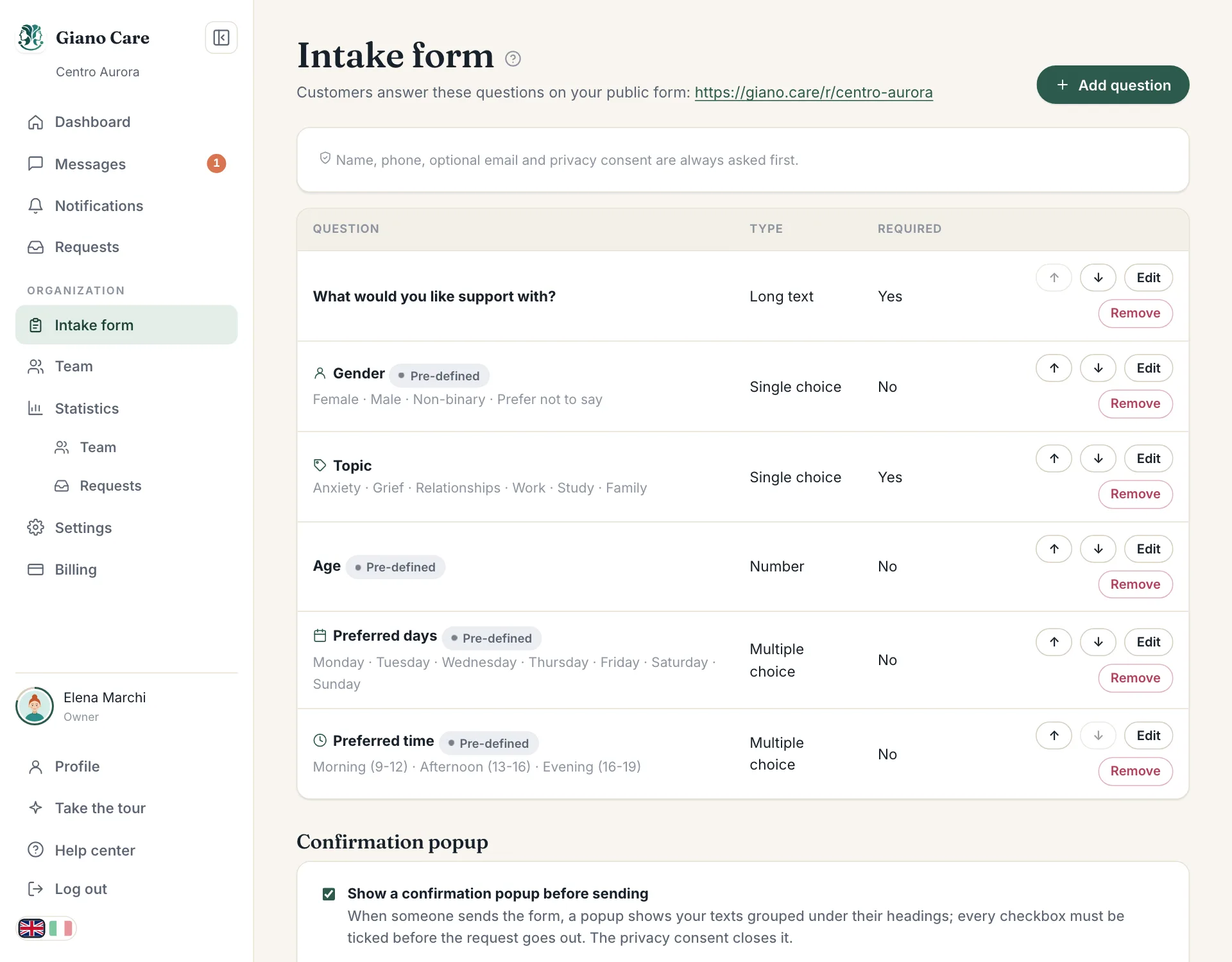This screenshot has height=962, width=1232.
Task: Go to Notifications
Action: tap(126, 206)
